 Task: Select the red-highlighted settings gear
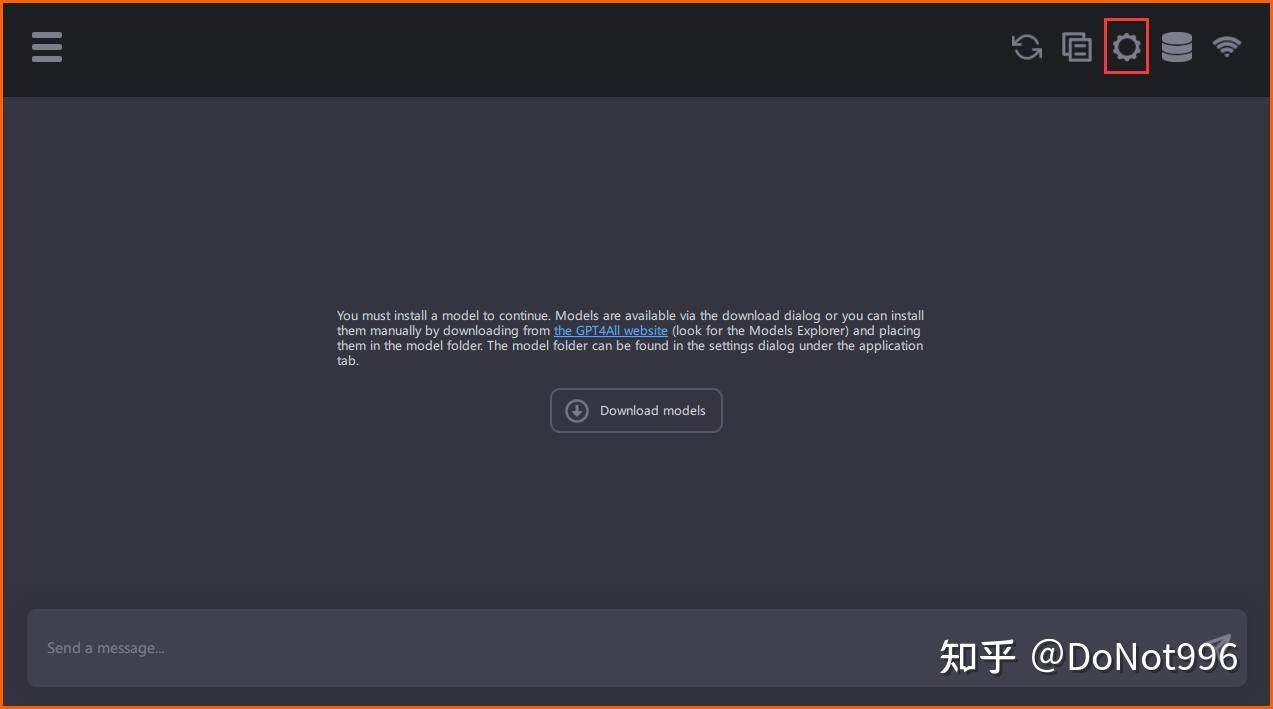tap(1126, 46)
